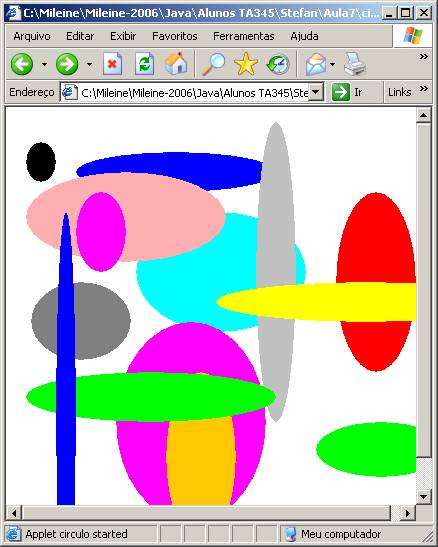Click the Links toolbar label
Viewport: 438px width, 547px height.
400,92
